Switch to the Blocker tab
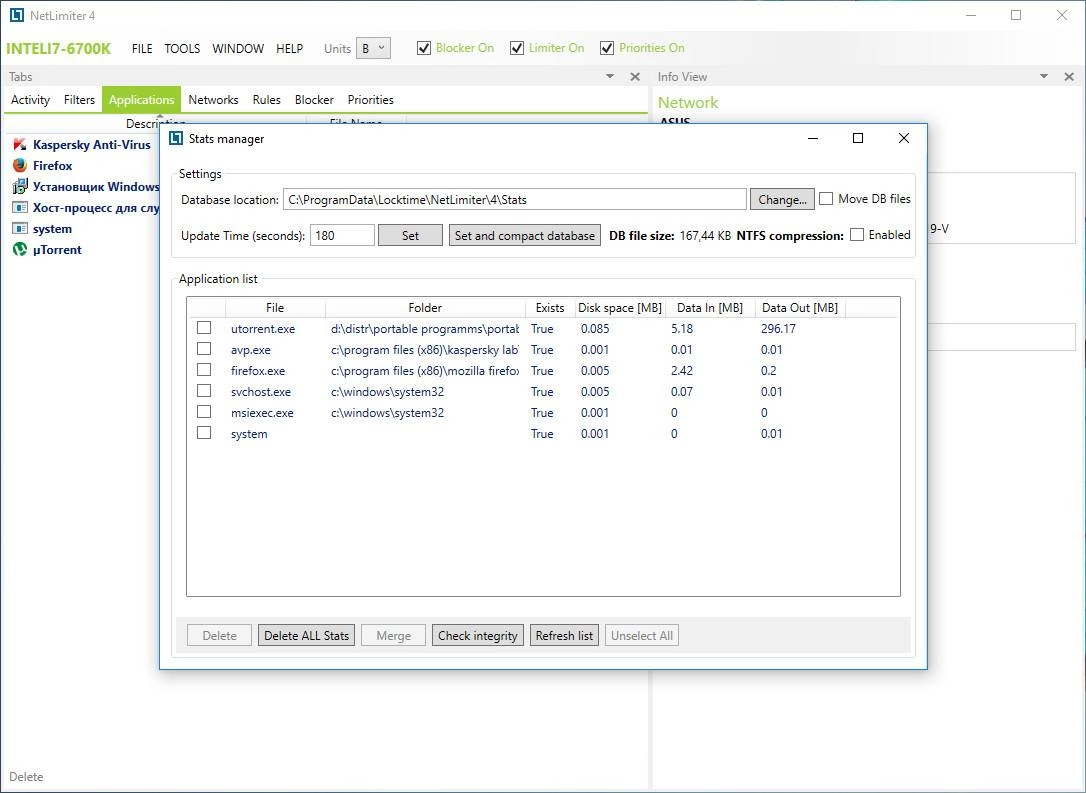The width and height of the screenshot is (1086, 793). [x=314, y=100]
